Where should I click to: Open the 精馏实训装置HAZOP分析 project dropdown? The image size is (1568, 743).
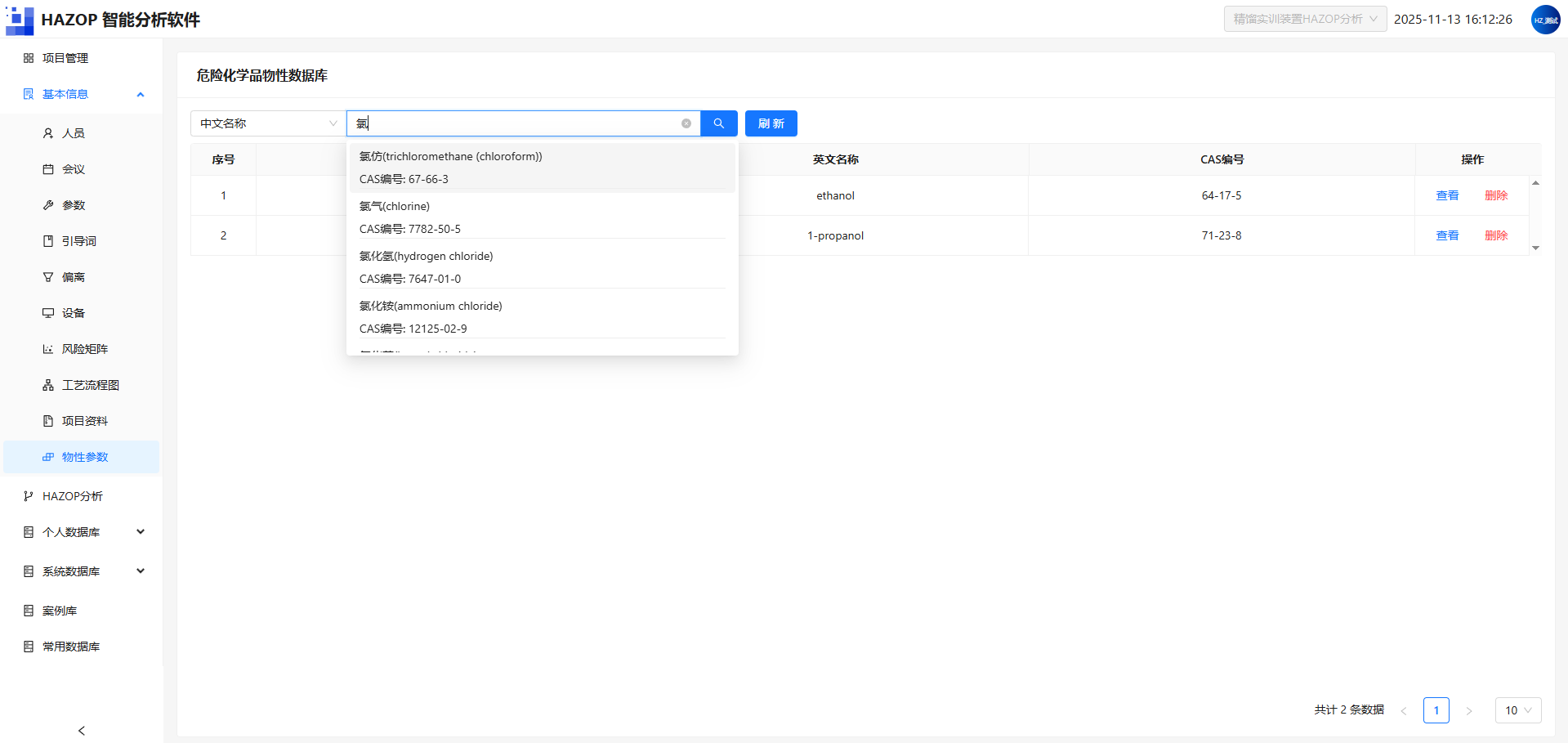[x=1305, y=19]
